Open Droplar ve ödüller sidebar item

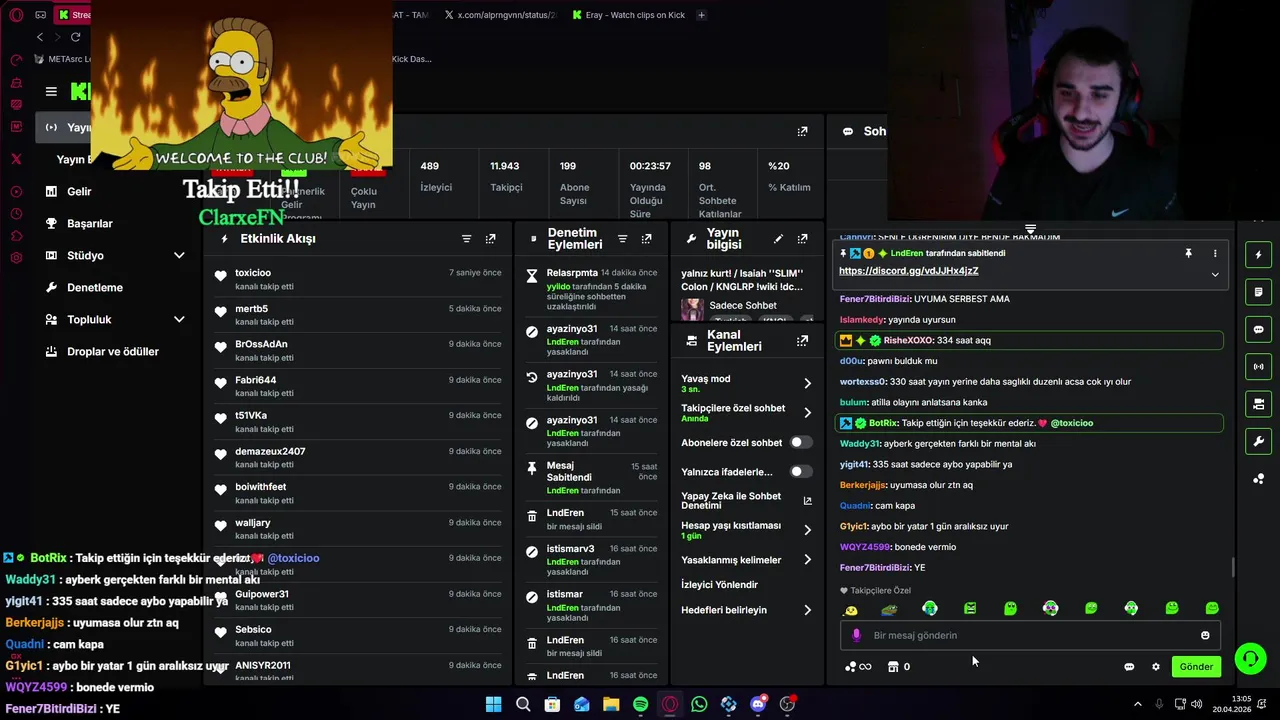click(112, 352)
